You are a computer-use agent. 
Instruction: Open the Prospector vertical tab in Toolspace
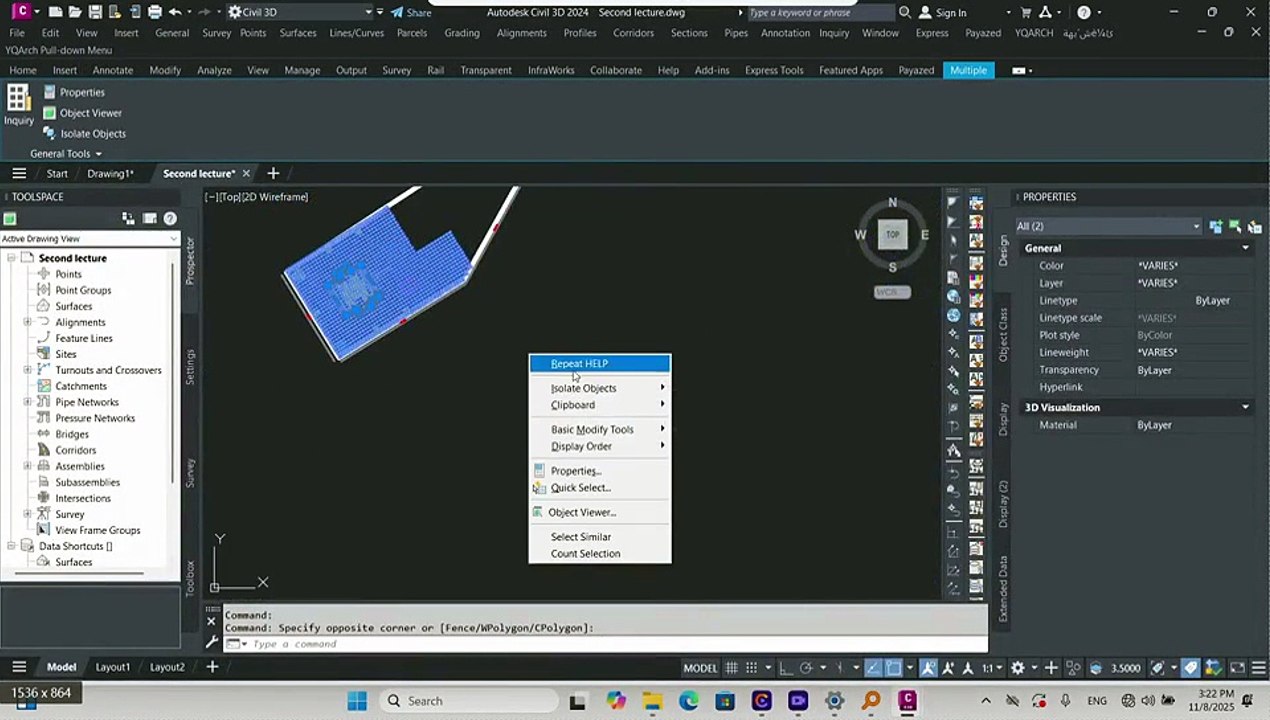click(x=190, y=260)
